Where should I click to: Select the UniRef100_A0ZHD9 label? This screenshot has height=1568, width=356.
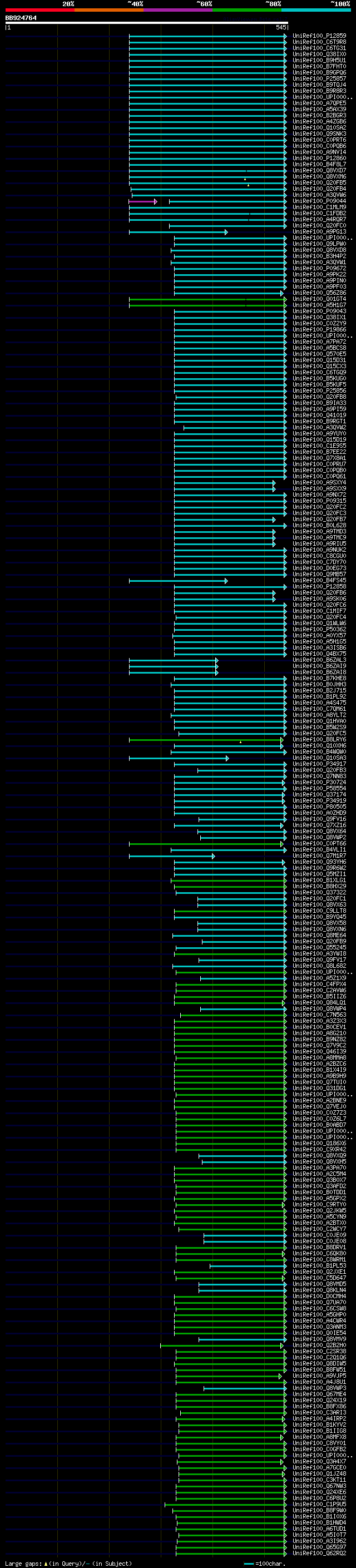[x=319, y=813]
